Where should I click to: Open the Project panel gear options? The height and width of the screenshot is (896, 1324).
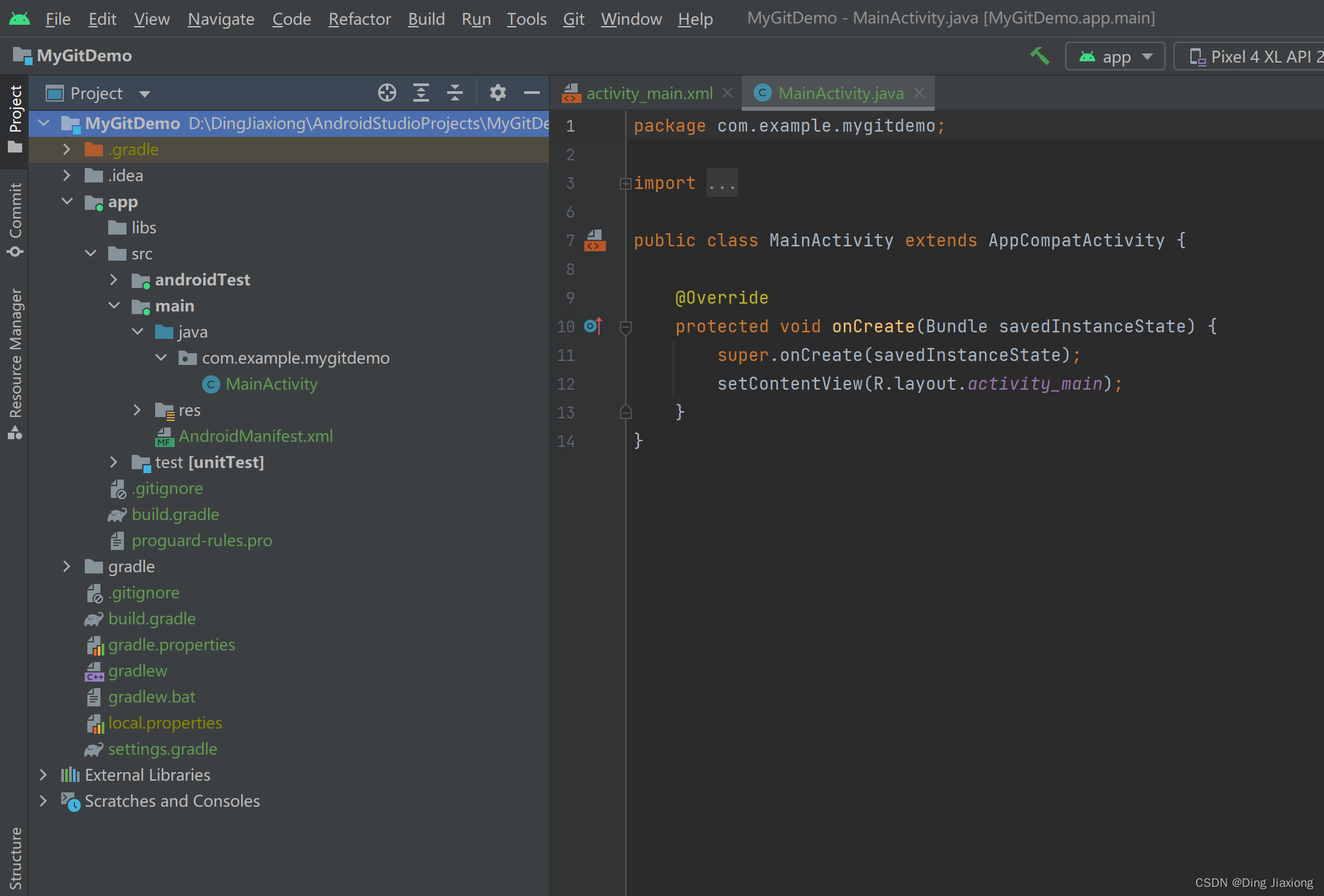point(498,93)
